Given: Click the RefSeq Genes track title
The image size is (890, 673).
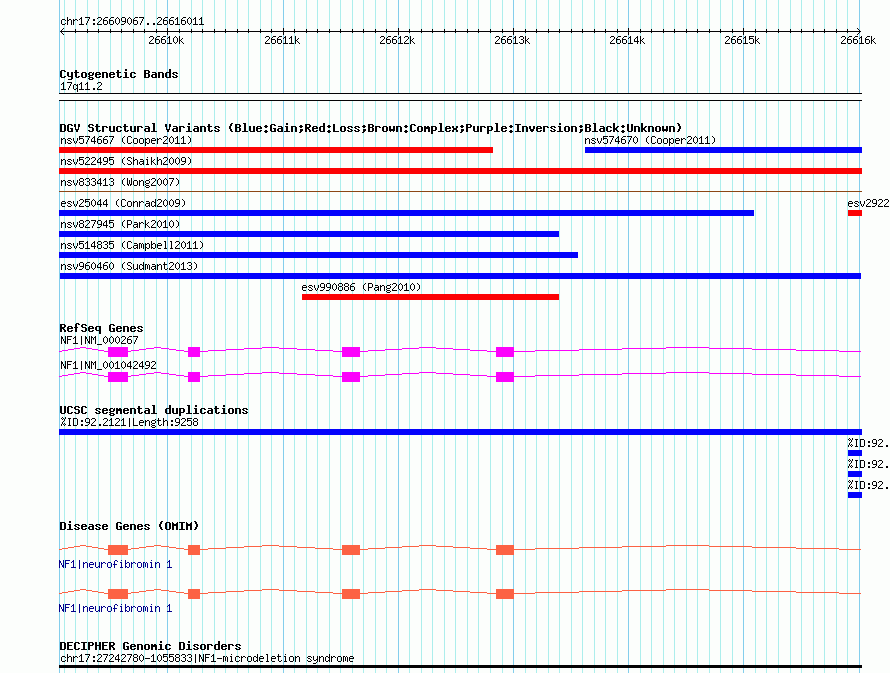Looking at the screenshot, I should (x=101, y=328).
